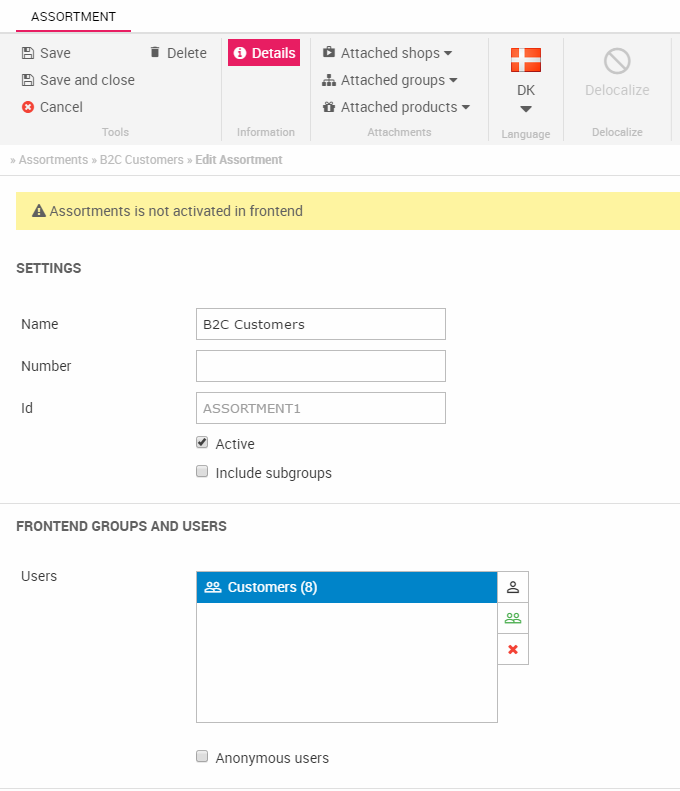Viewport: 680px width, 791px height.
Task: Click the Delocalize icon
Action: [617, 62]
